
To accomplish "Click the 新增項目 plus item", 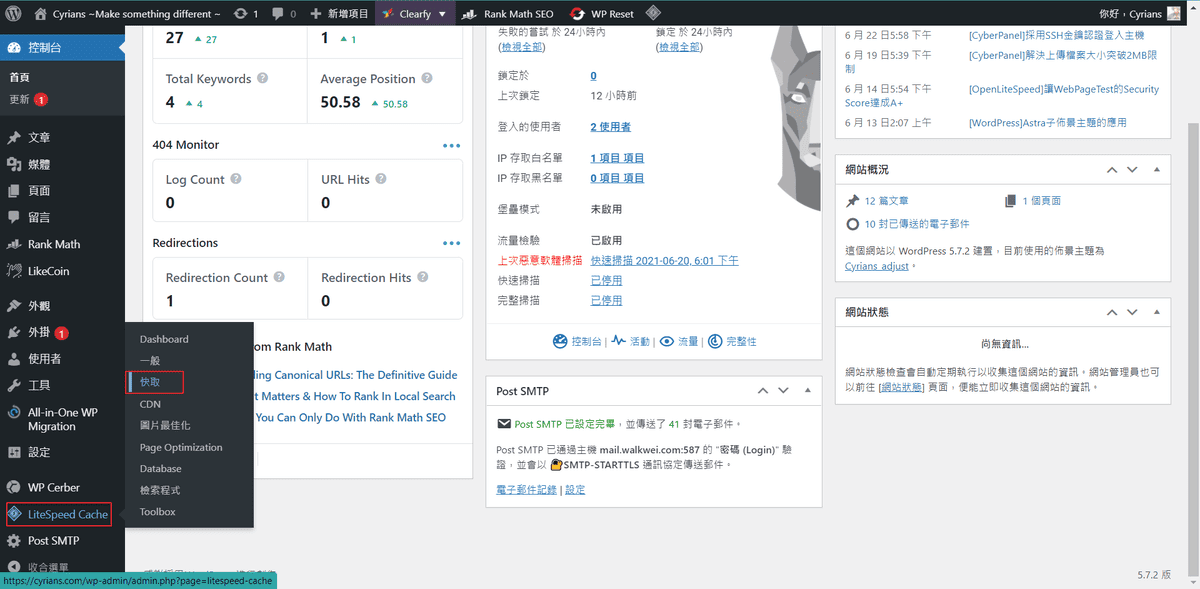I will tap(338, 14).
